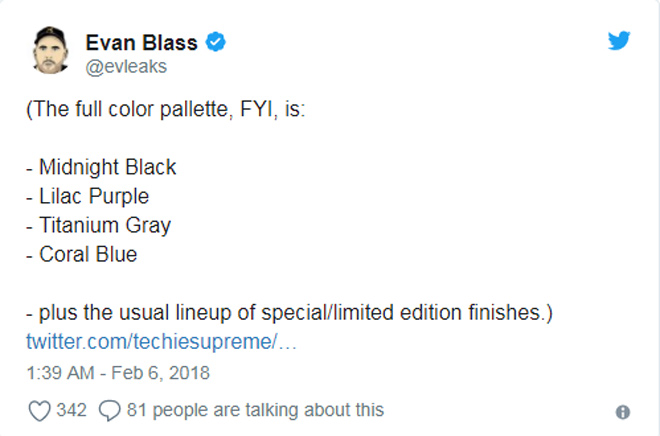Open "81 people are talking about this"
The image size is (660, 436).
[255, 410]
